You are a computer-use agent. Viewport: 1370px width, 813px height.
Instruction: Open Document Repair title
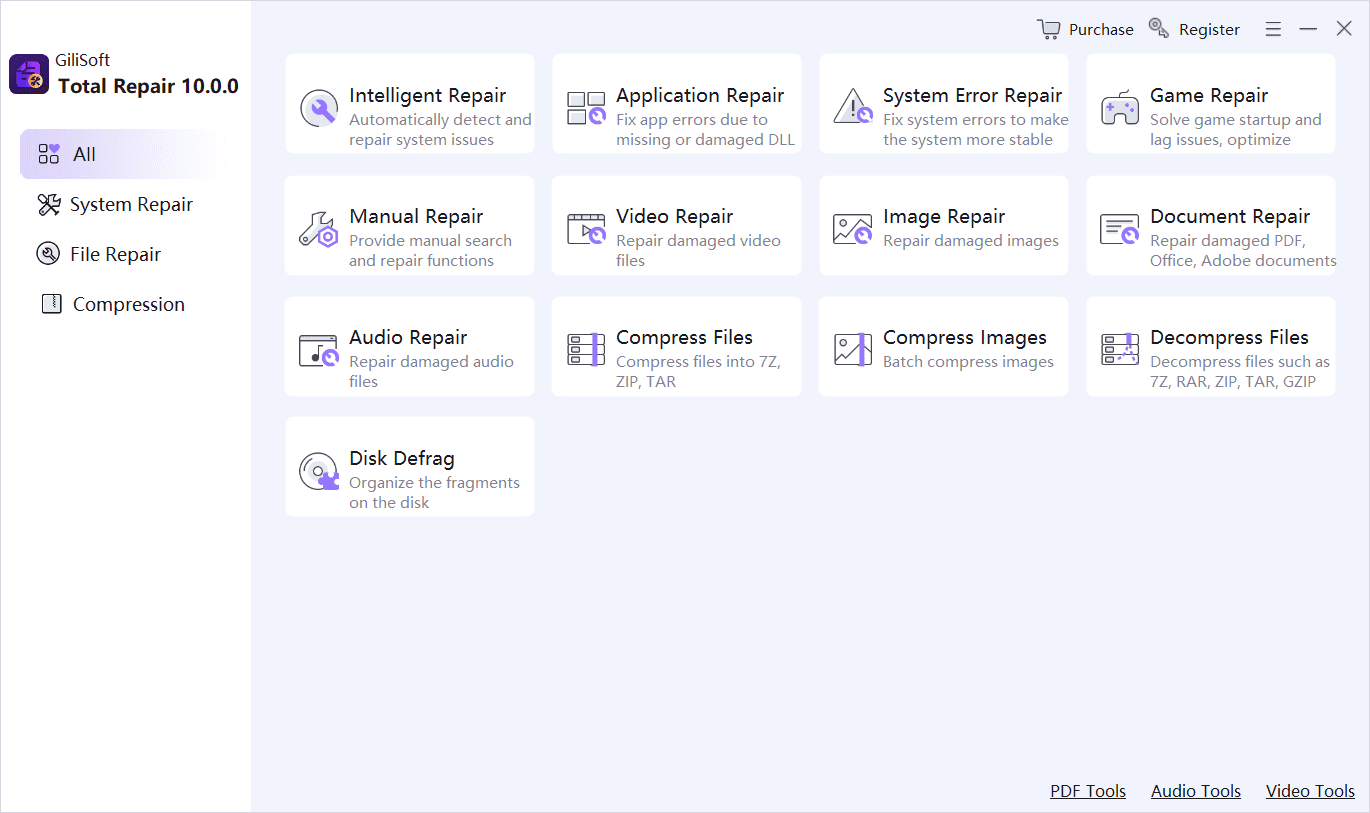click(1230, 216)
